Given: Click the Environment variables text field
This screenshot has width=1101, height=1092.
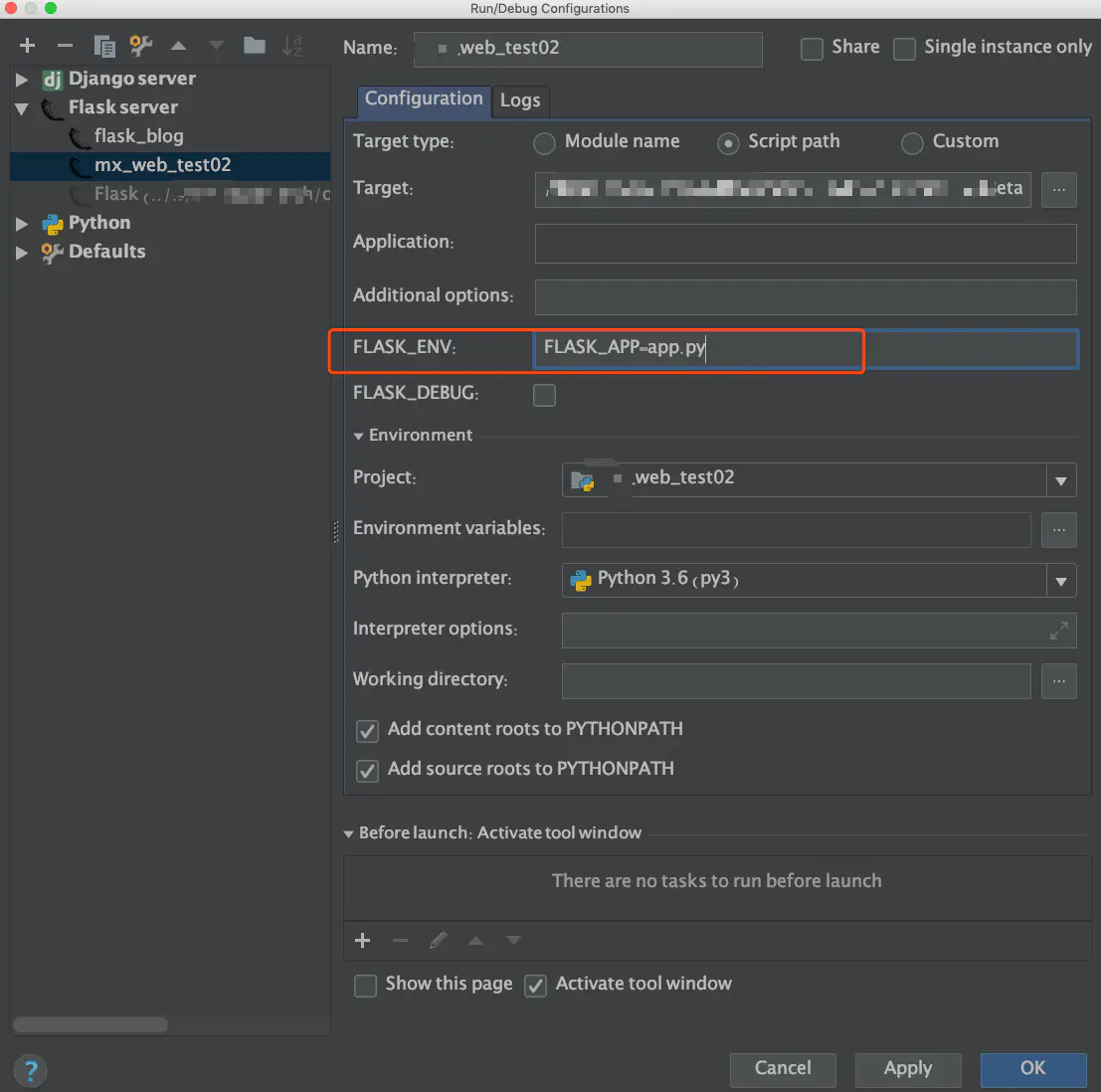Looking at the screenshot, I should (797, 530).
